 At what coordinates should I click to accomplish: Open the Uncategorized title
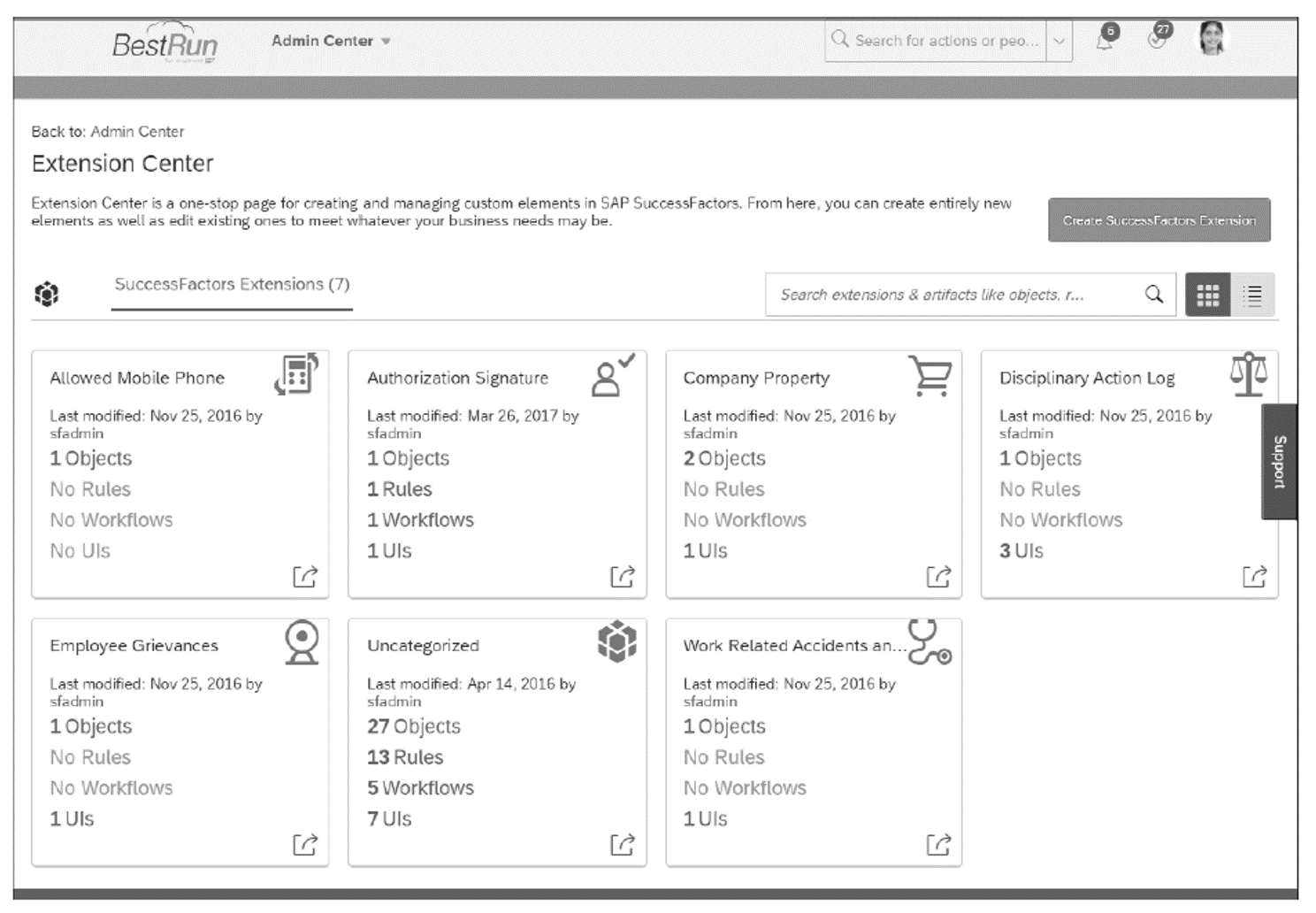[x=423, y=646]
